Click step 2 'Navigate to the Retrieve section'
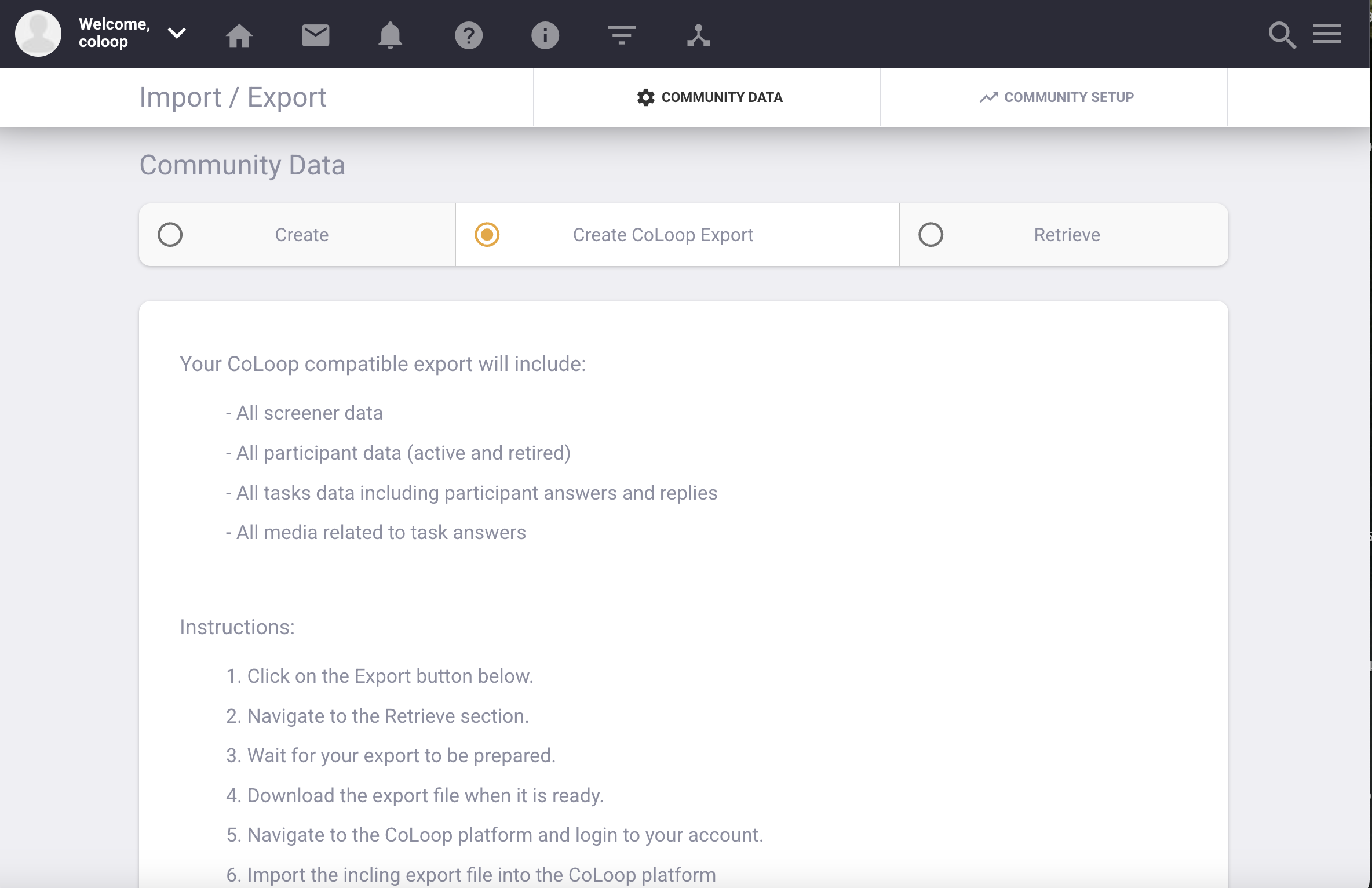This screenshot has width=1372, height=888. tap(377, 716)
